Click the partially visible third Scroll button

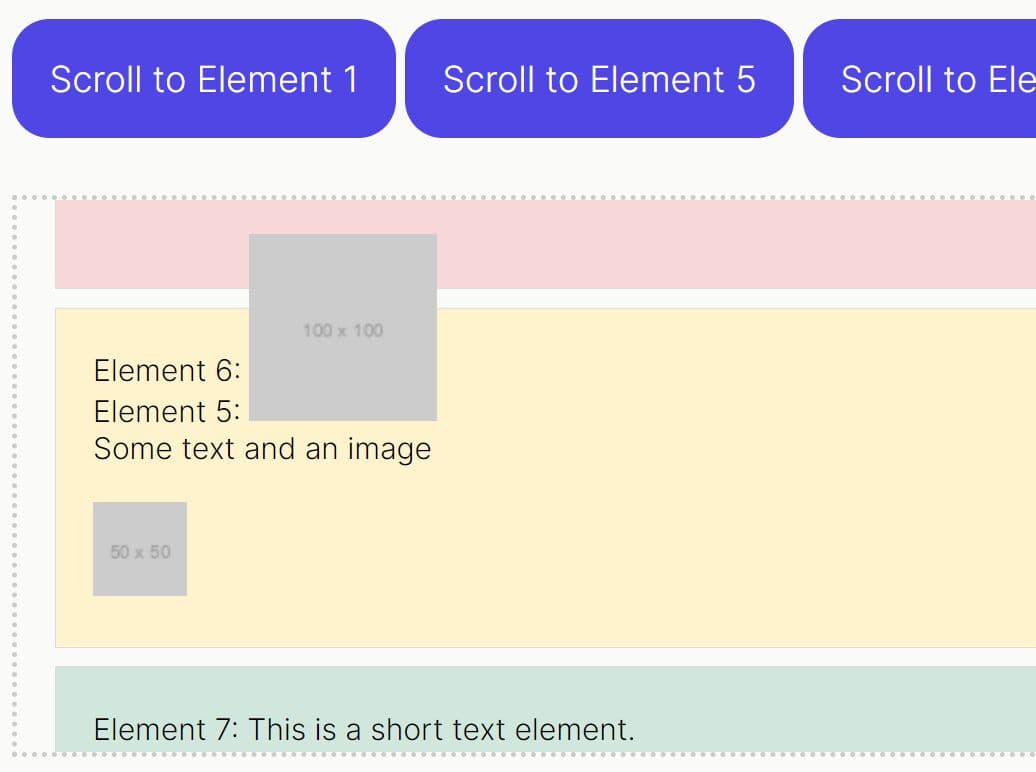pos(920,79)
